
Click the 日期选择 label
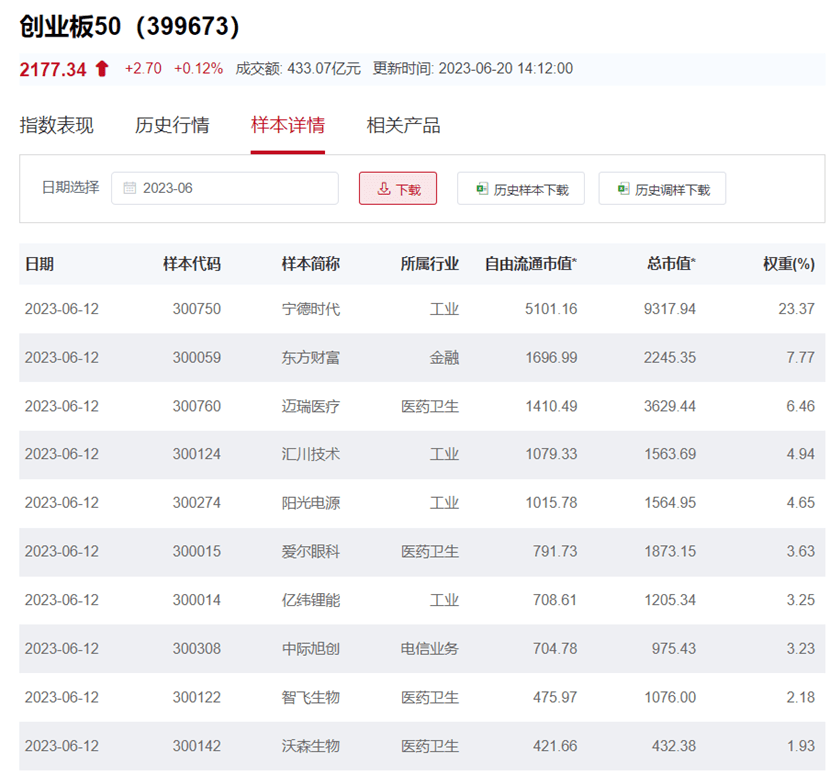coord(70,187)
